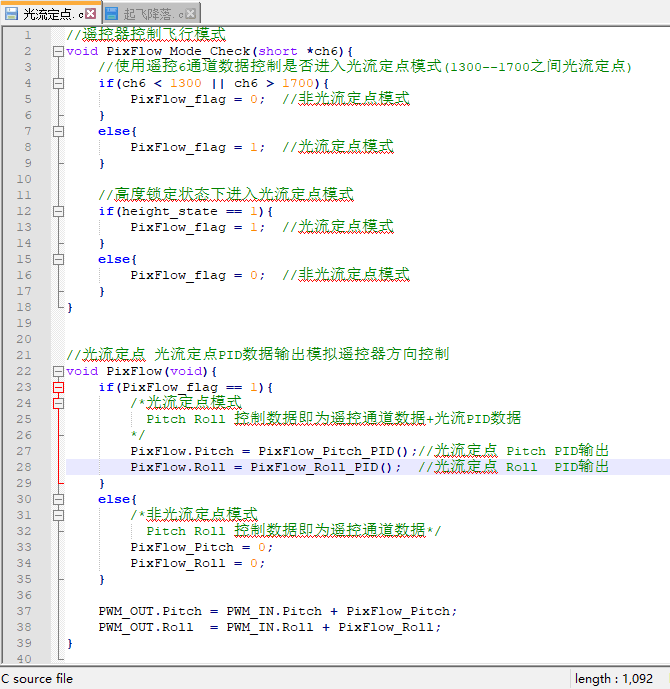Click the save icon on 光流定点.c tab
Viewport: 670px width, 689px height.
[x=11, y=14]
